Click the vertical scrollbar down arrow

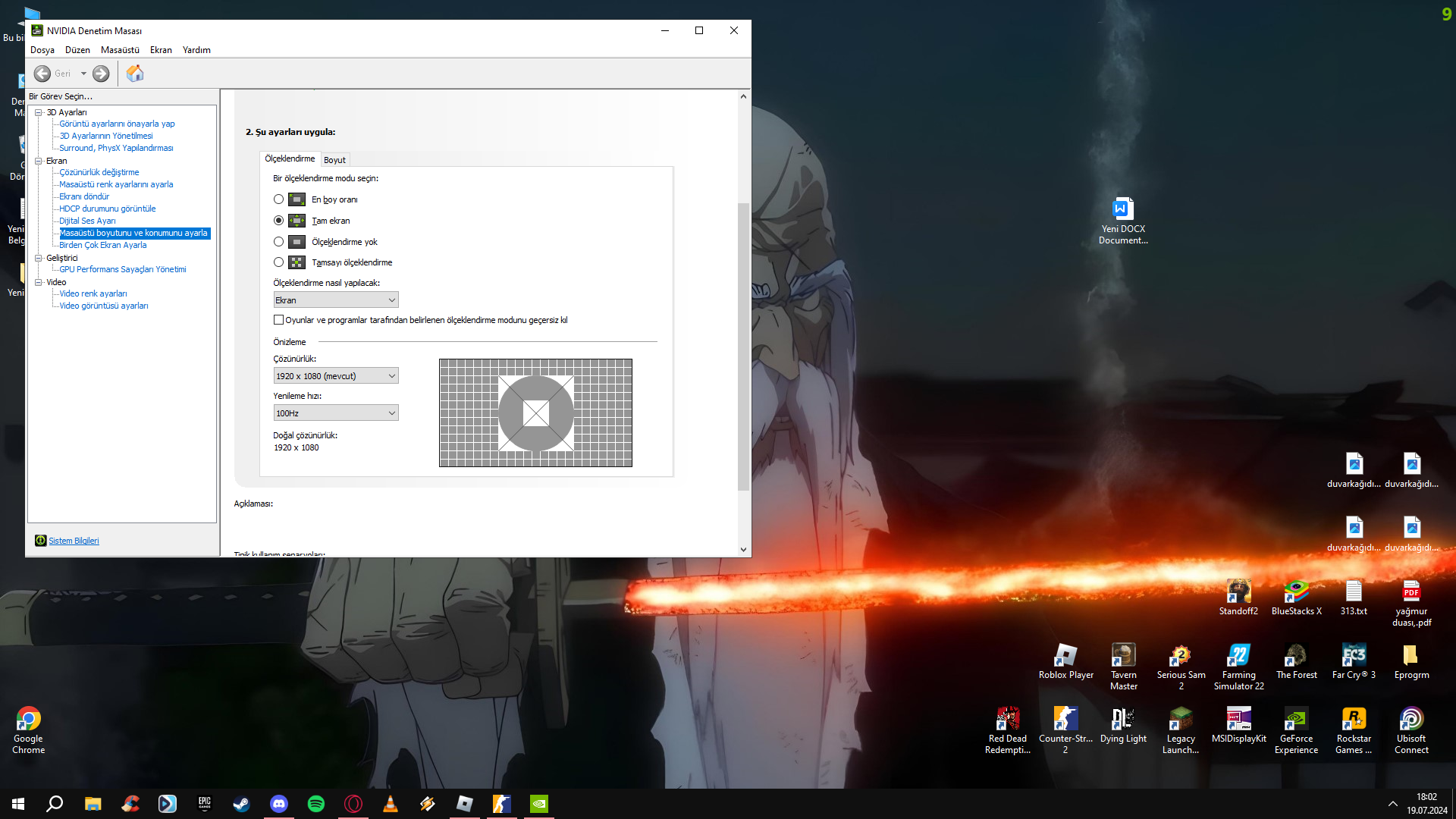743,550
